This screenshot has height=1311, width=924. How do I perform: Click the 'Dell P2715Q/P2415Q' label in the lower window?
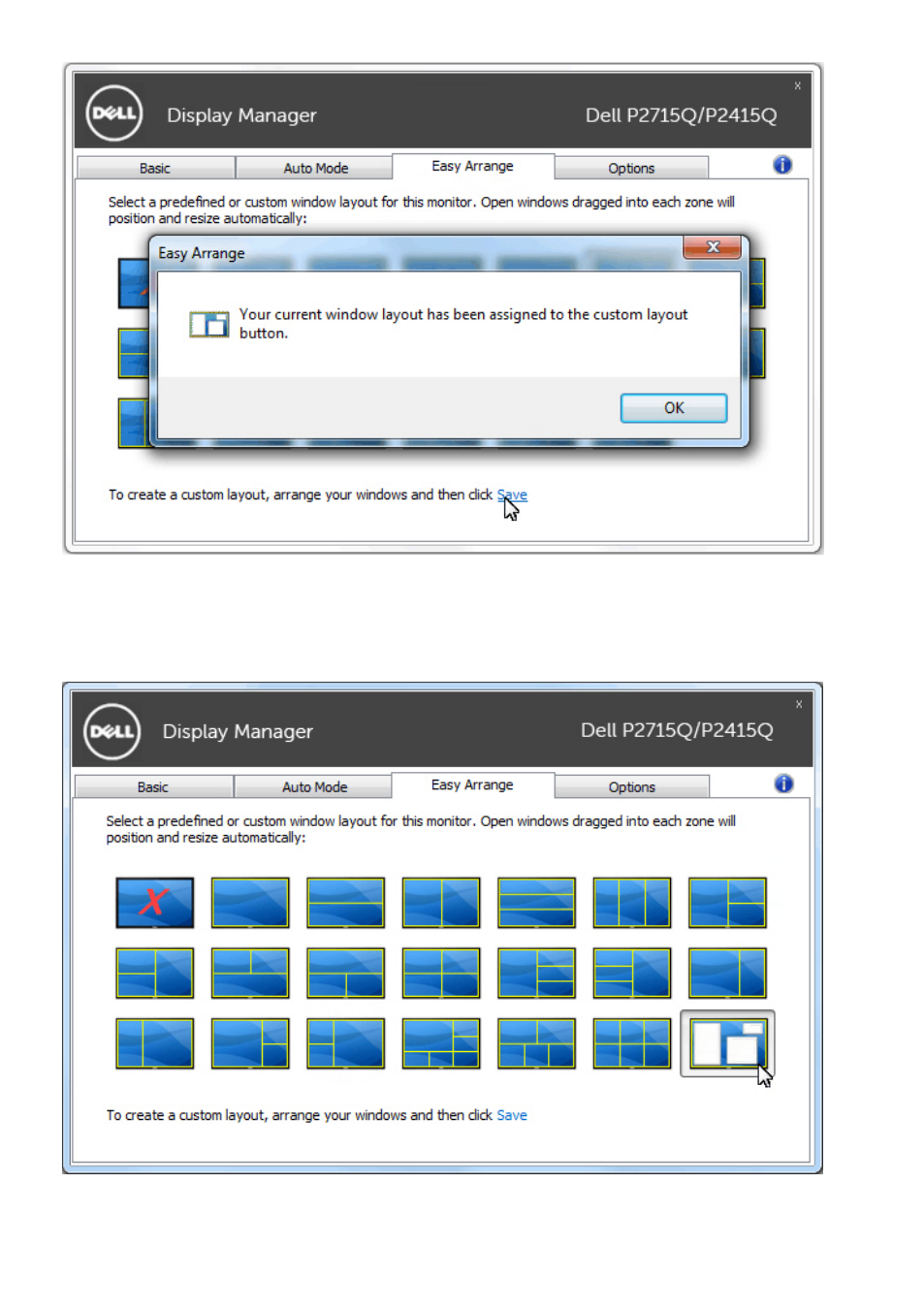tap(677, 730)
